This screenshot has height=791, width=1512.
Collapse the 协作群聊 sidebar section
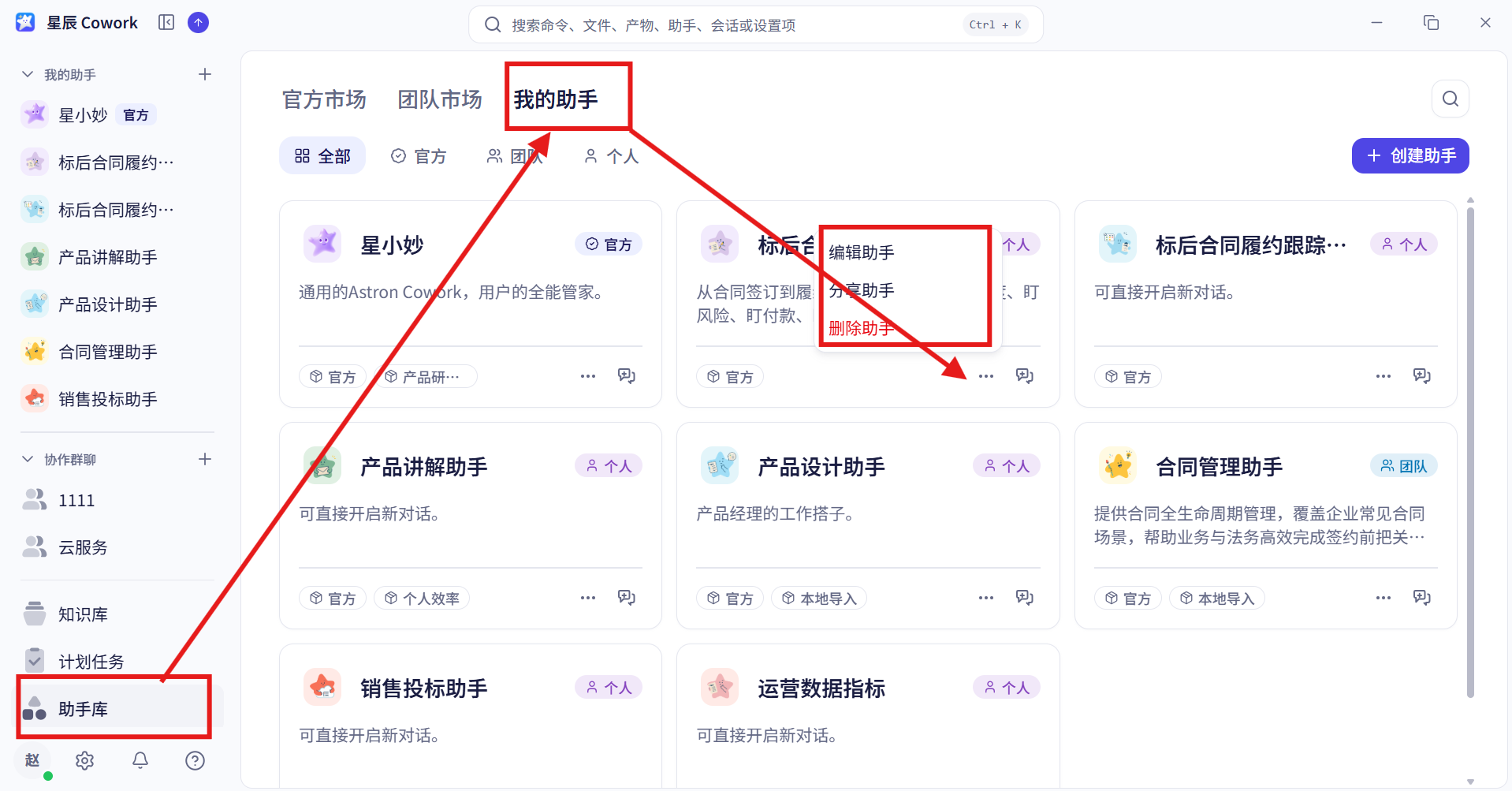pyautogui.click(x=28, y=459)
